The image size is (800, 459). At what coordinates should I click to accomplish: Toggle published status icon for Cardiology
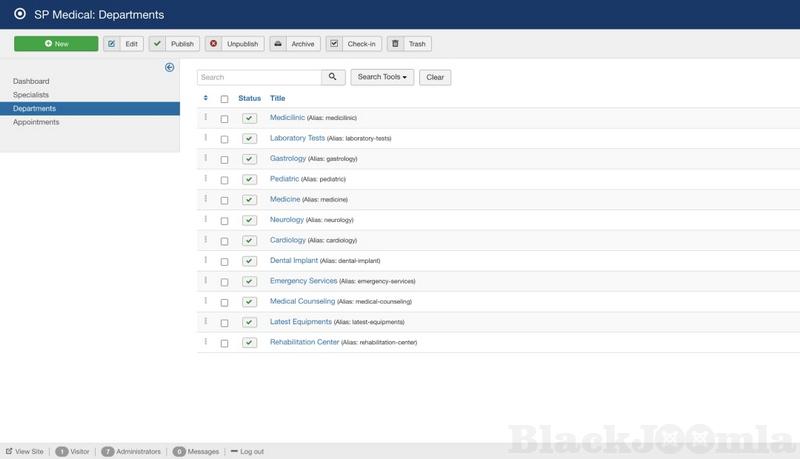[249, 241]
